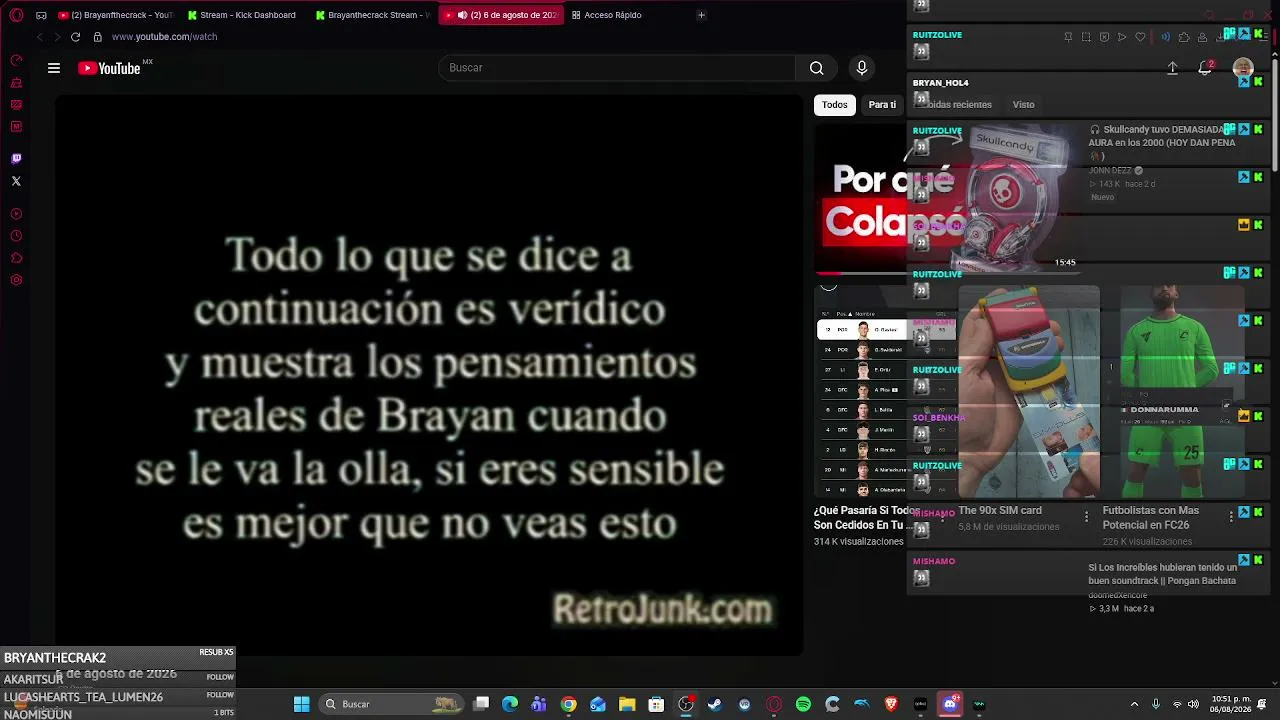
Task: Open the Microsoft Store taskbar icon
Action: pyautogui.click(x=656, y=704)
